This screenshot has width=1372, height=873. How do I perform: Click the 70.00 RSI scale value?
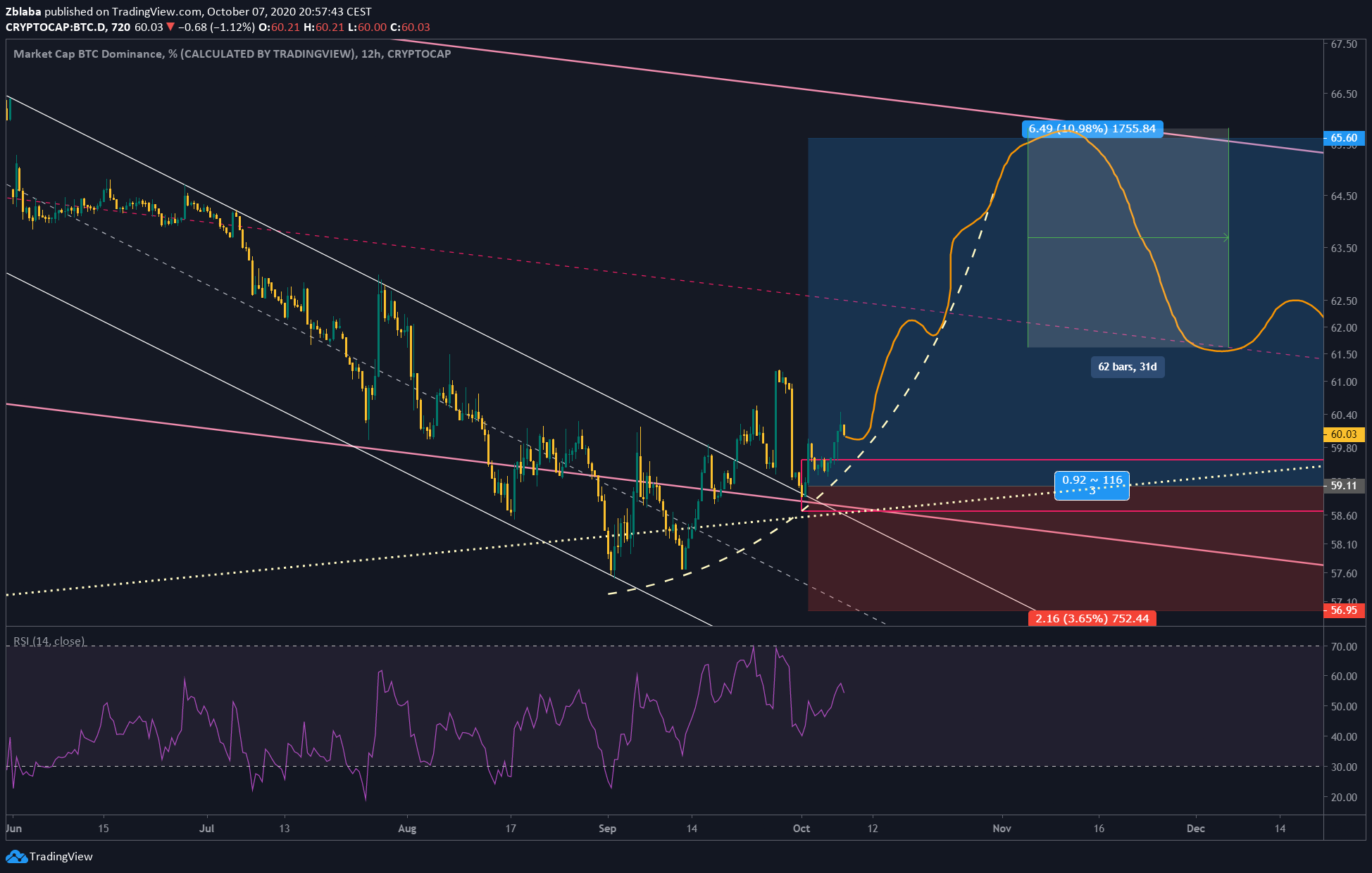coord(1344,647)
